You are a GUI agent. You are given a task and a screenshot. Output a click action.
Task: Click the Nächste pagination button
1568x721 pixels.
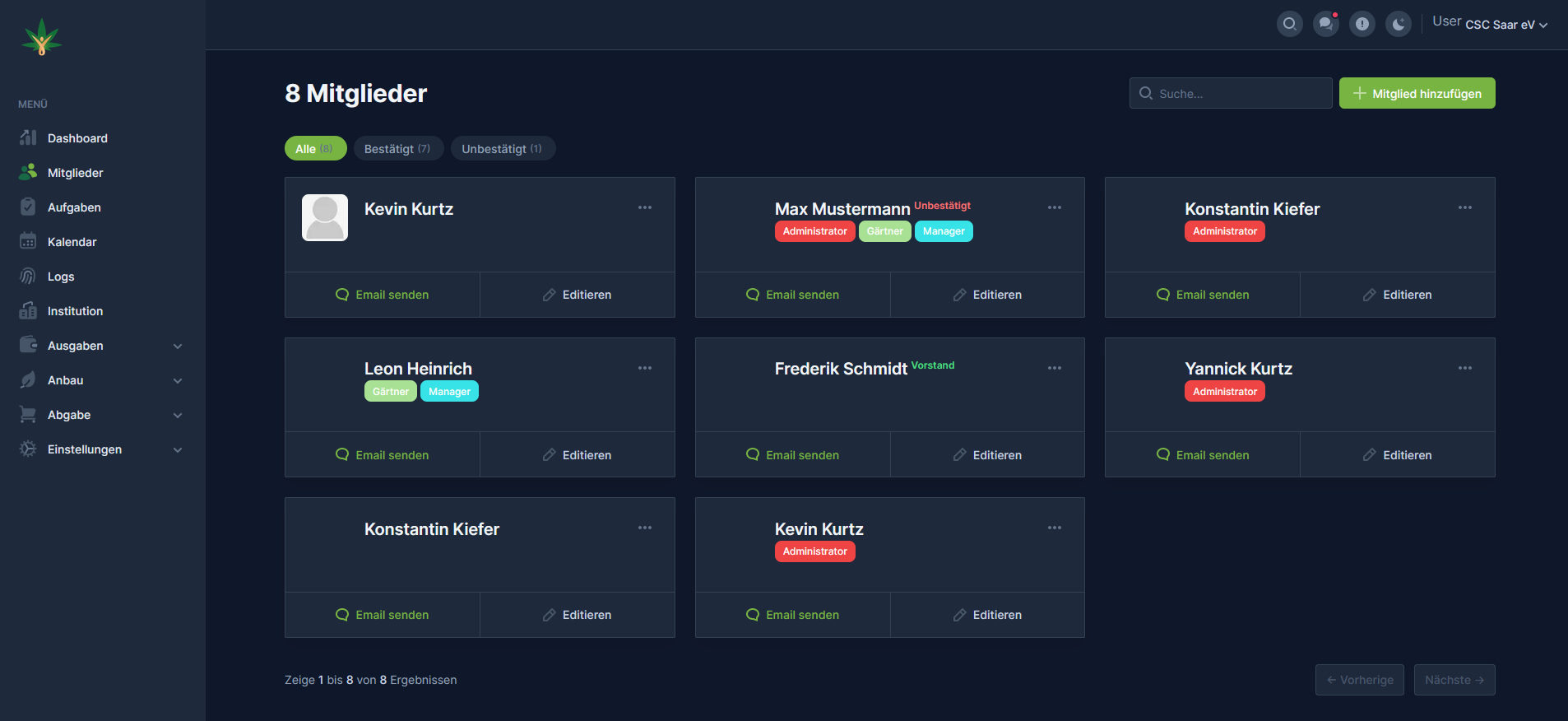(x=1454, y=680)
